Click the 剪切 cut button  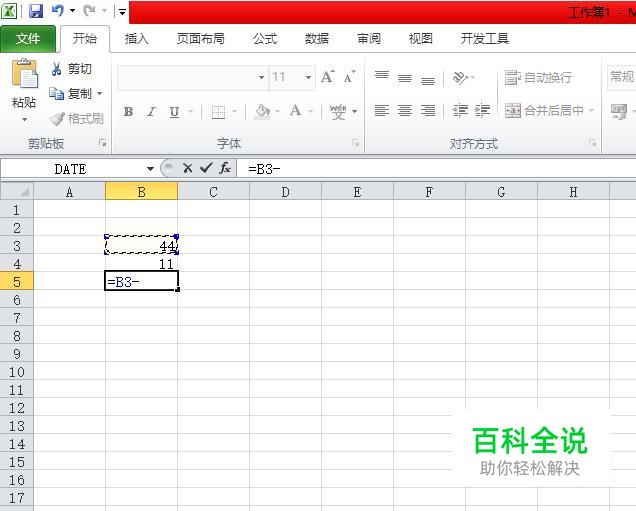[x=71, y=69]
